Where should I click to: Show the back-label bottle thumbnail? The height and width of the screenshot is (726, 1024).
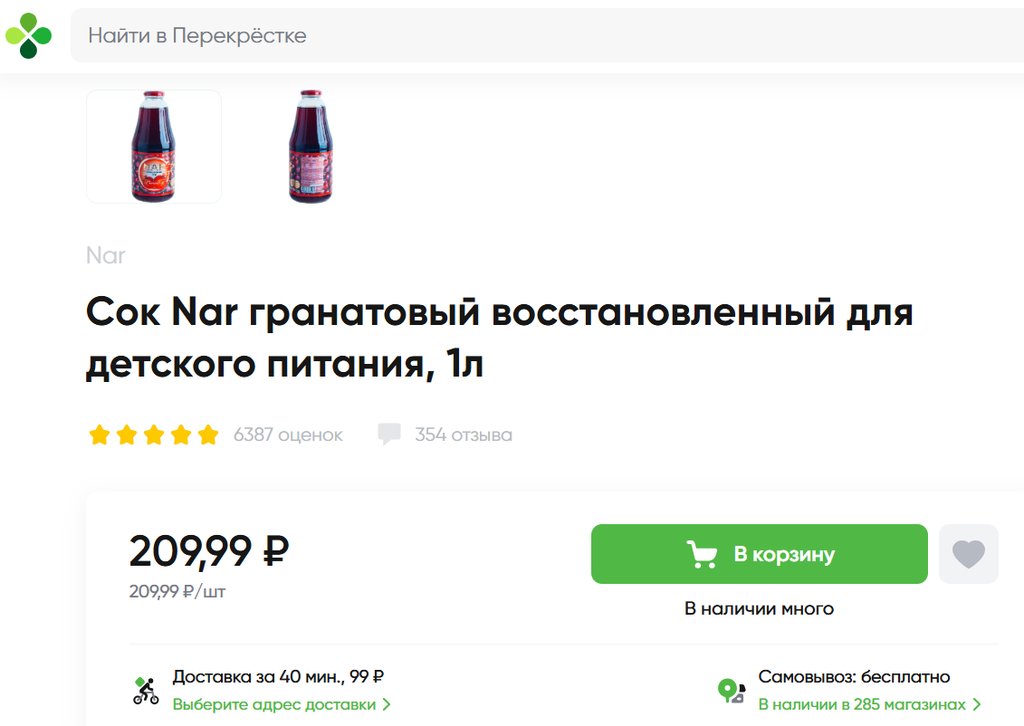pyautogui.click(x=310, y=146)
